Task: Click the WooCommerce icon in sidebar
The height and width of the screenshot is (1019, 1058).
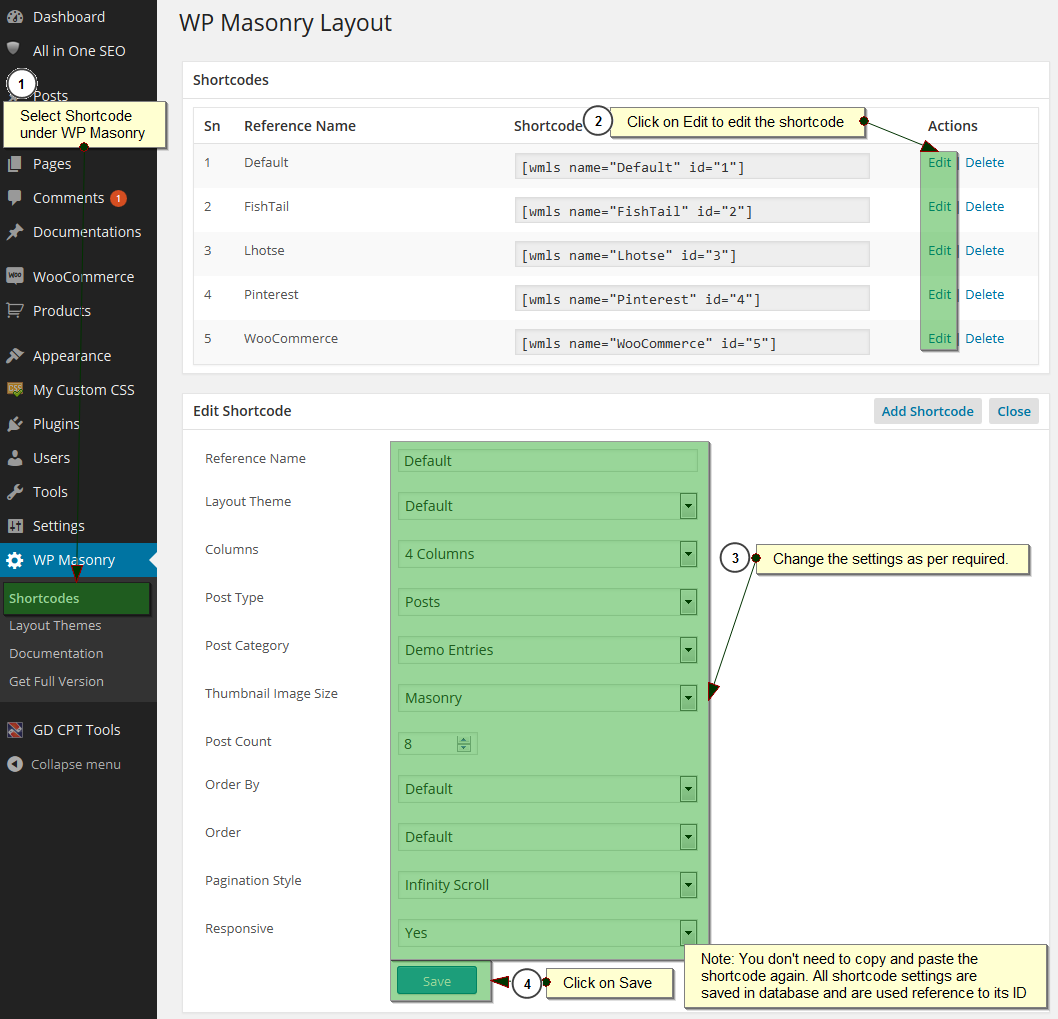Action: coord(15,275)
